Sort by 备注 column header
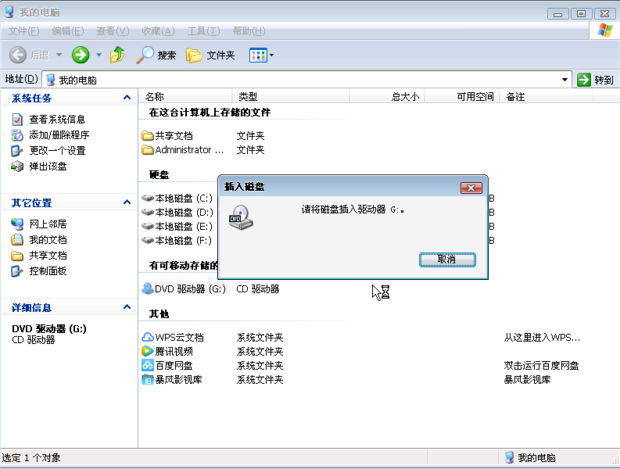Screen dimensions: 620x469 tap(547, 96)
